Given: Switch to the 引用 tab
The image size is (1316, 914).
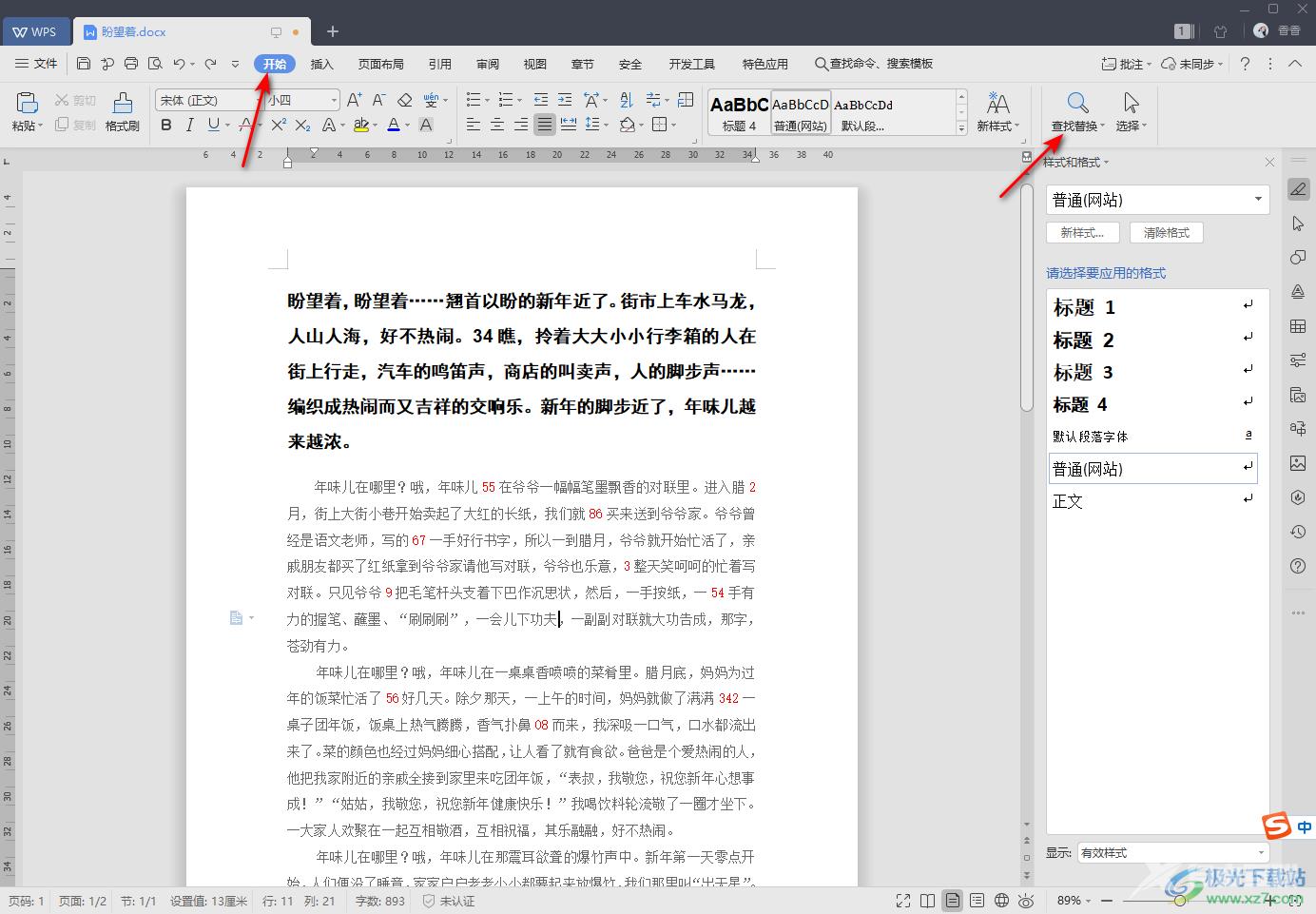Looking at the screenshot, I should click(x=440, y=64).
